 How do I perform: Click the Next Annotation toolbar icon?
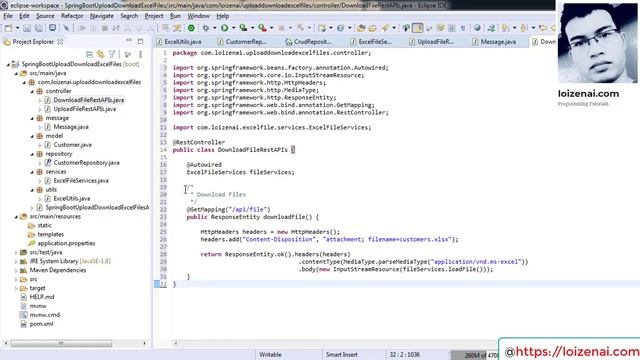pyautogui.click(x=505, y=28)
